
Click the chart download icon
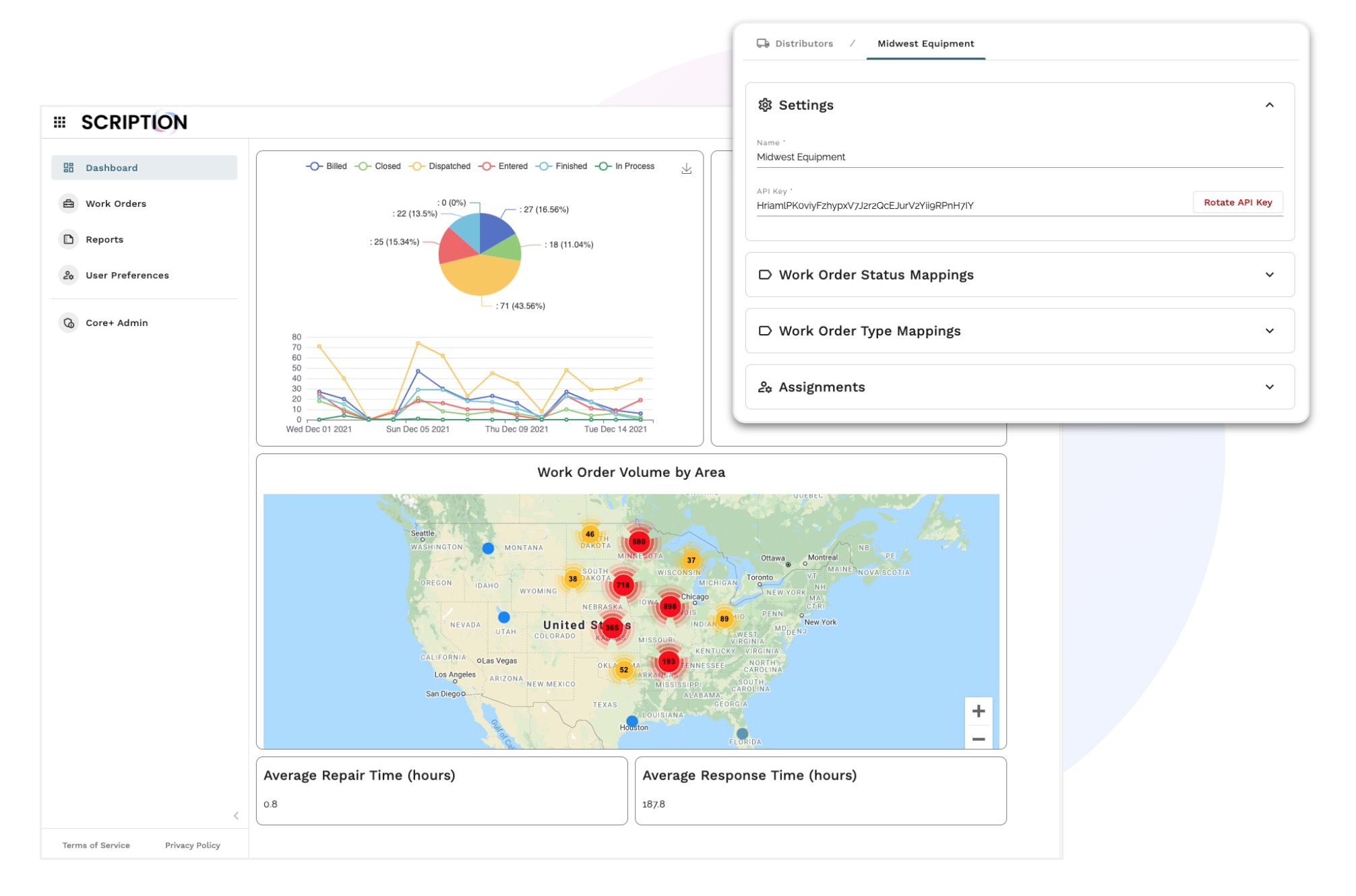(686, 168)
